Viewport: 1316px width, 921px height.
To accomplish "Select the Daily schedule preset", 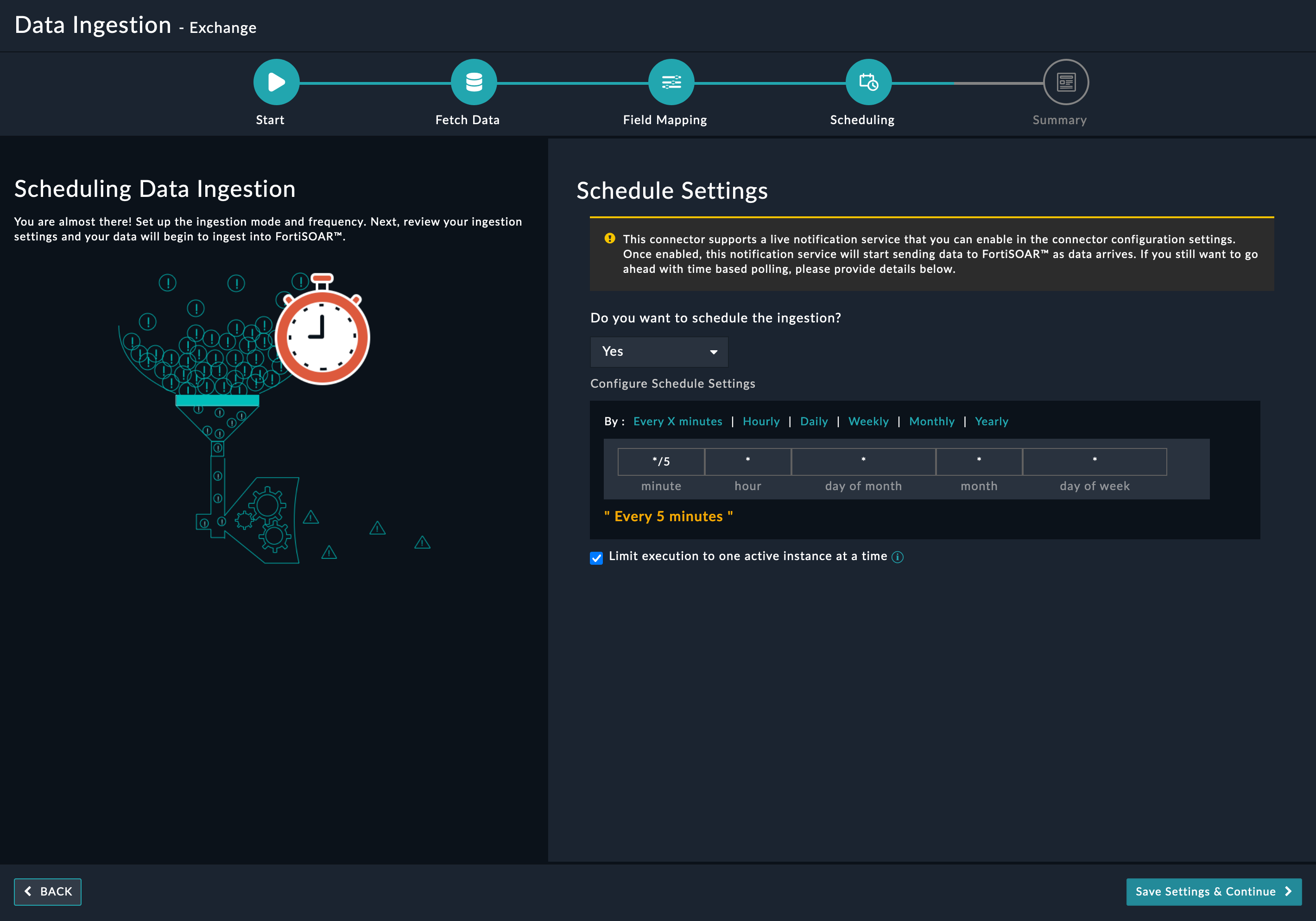I will coord(813,421).
